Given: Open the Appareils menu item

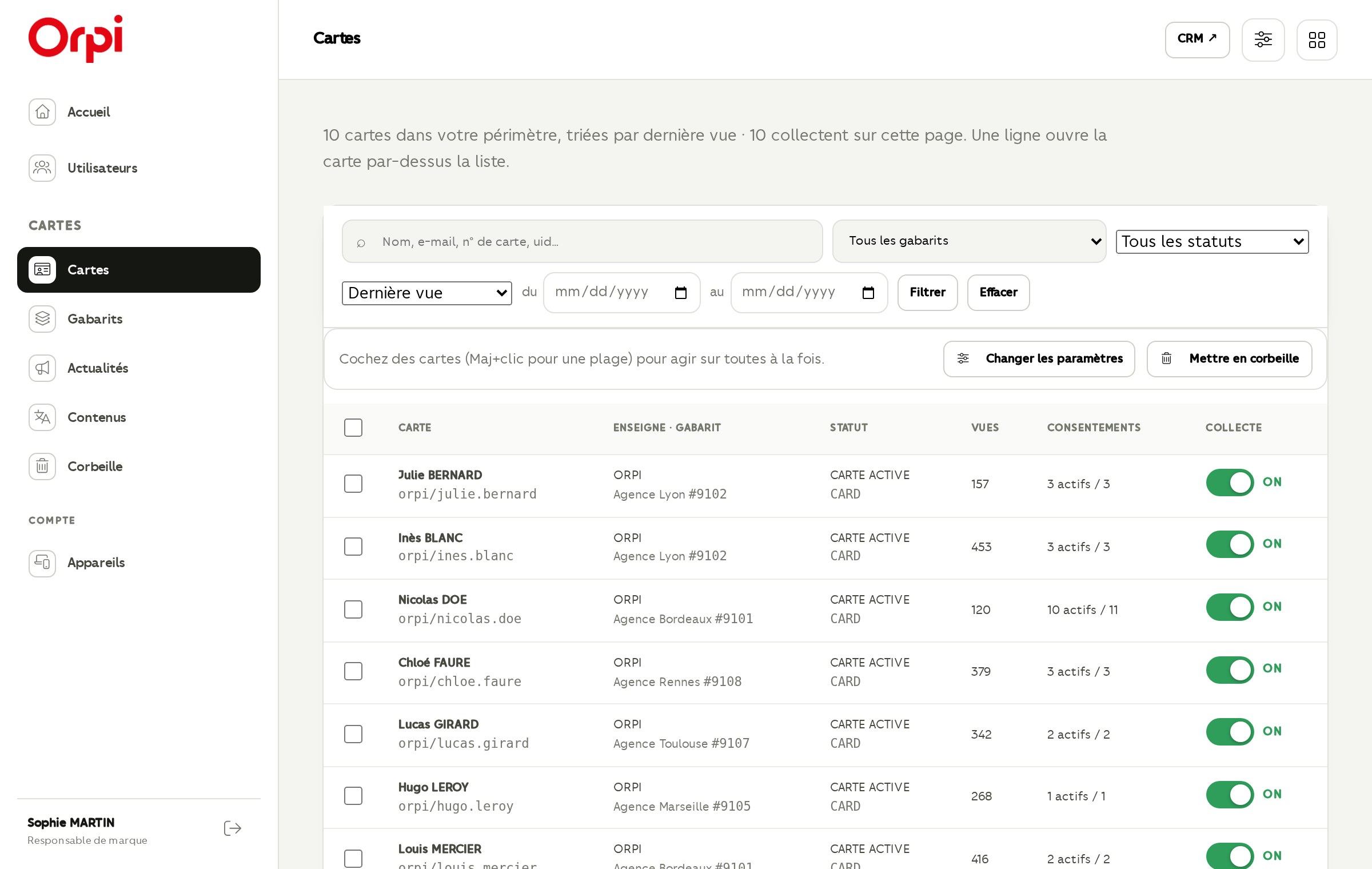Looking at the screenshot, I should coord(139,563).
